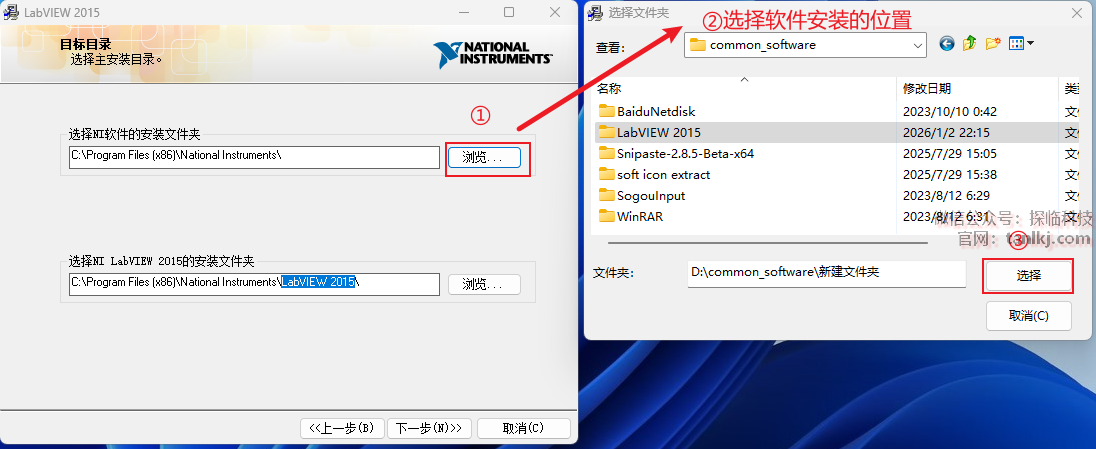Click 取消(C) in the LabVIEW installer

tap(524, 428)
